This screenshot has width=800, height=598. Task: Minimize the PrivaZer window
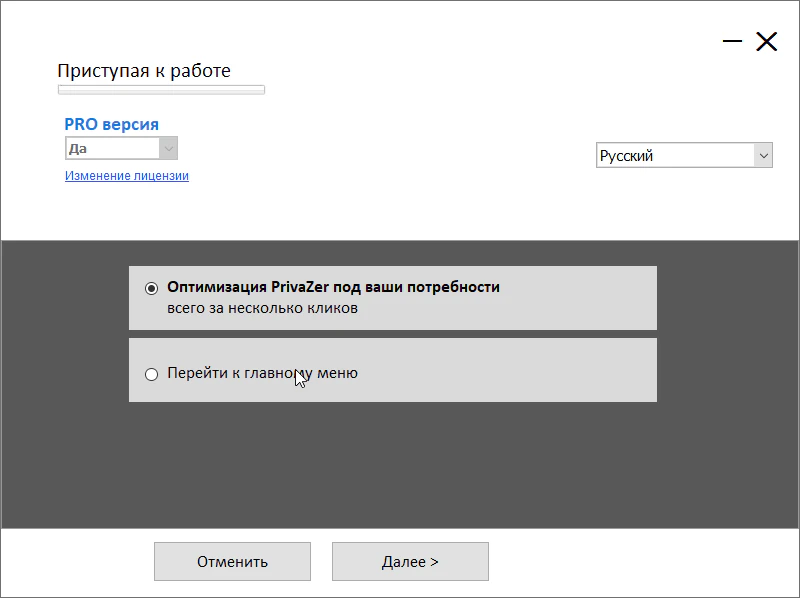tap(732, 41)
